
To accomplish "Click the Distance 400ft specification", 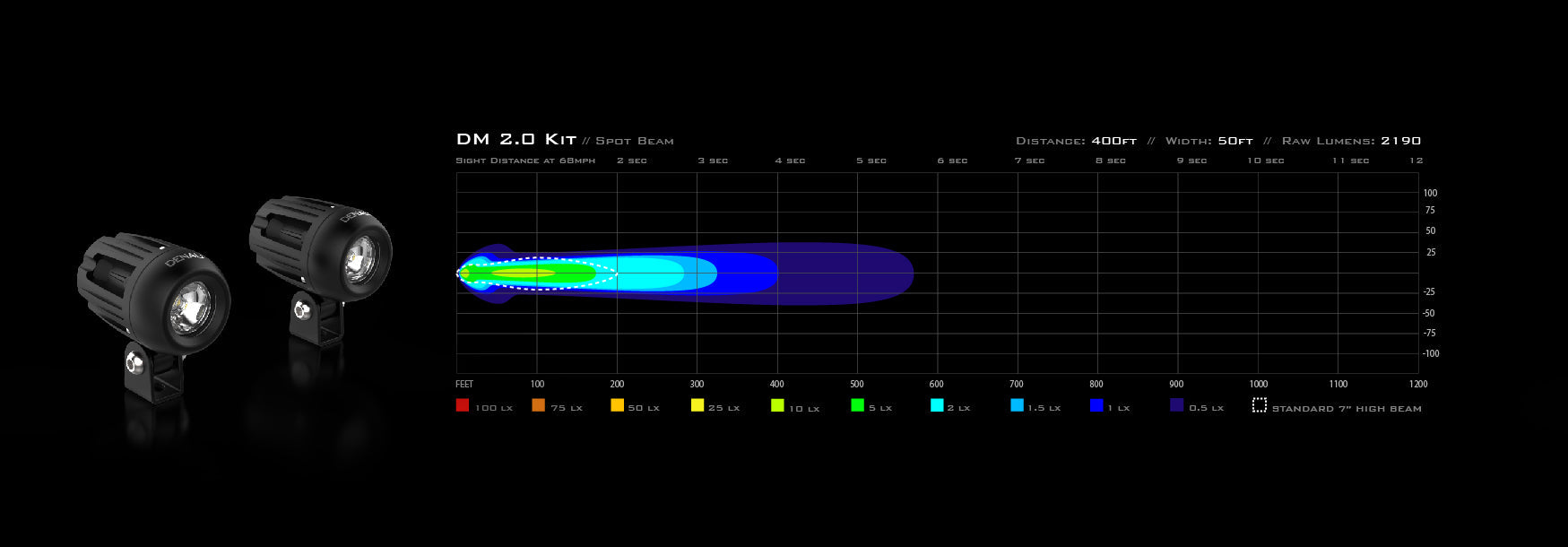I will point(1076,141).
